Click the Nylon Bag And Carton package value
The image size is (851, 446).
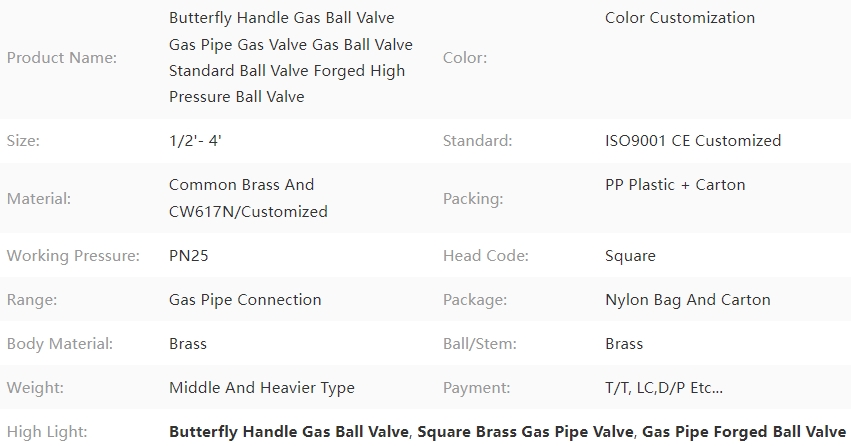click(x=688, y=300)
